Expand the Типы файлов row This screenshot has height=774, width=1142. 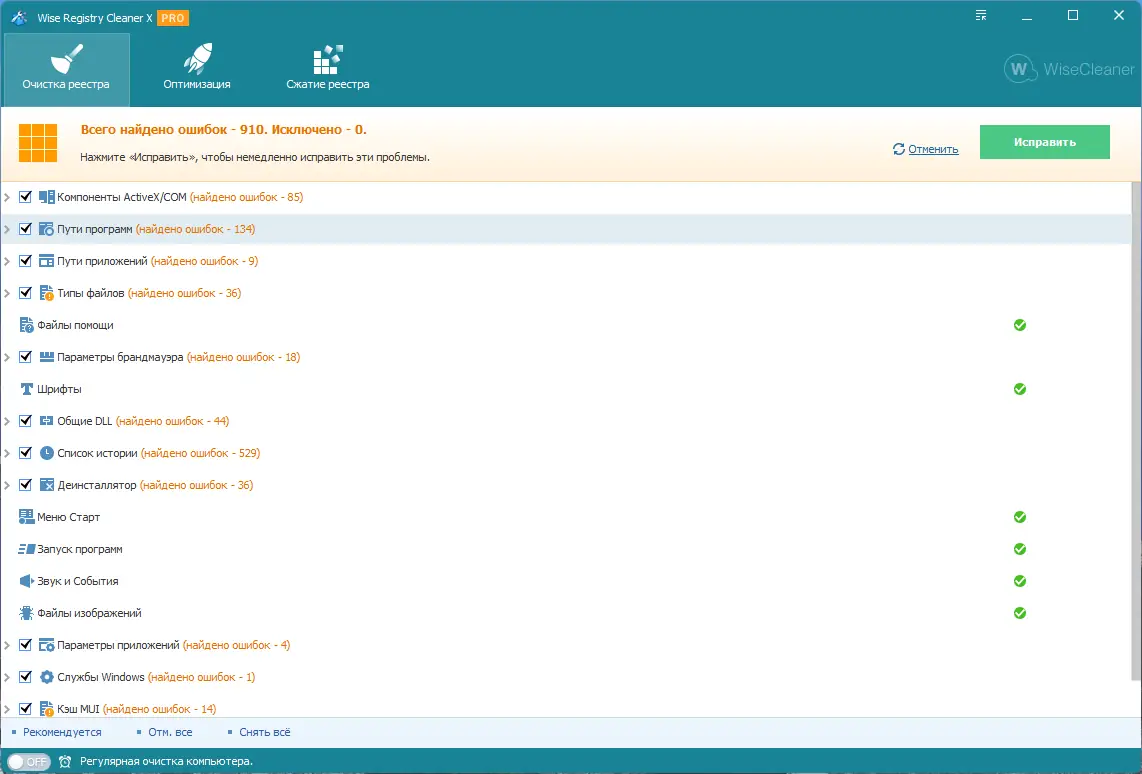click(x=7, y=293)
